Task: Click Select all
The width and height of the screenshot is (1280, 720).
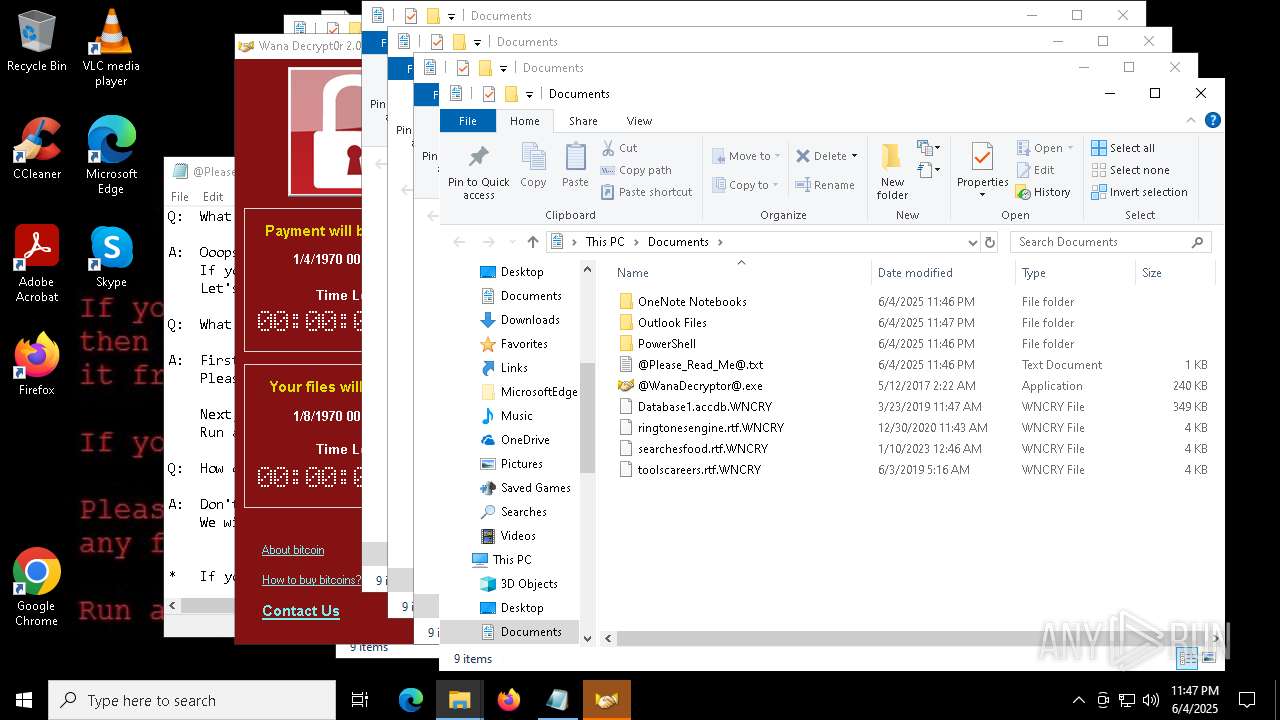Action: click(x=1123, y=148)
